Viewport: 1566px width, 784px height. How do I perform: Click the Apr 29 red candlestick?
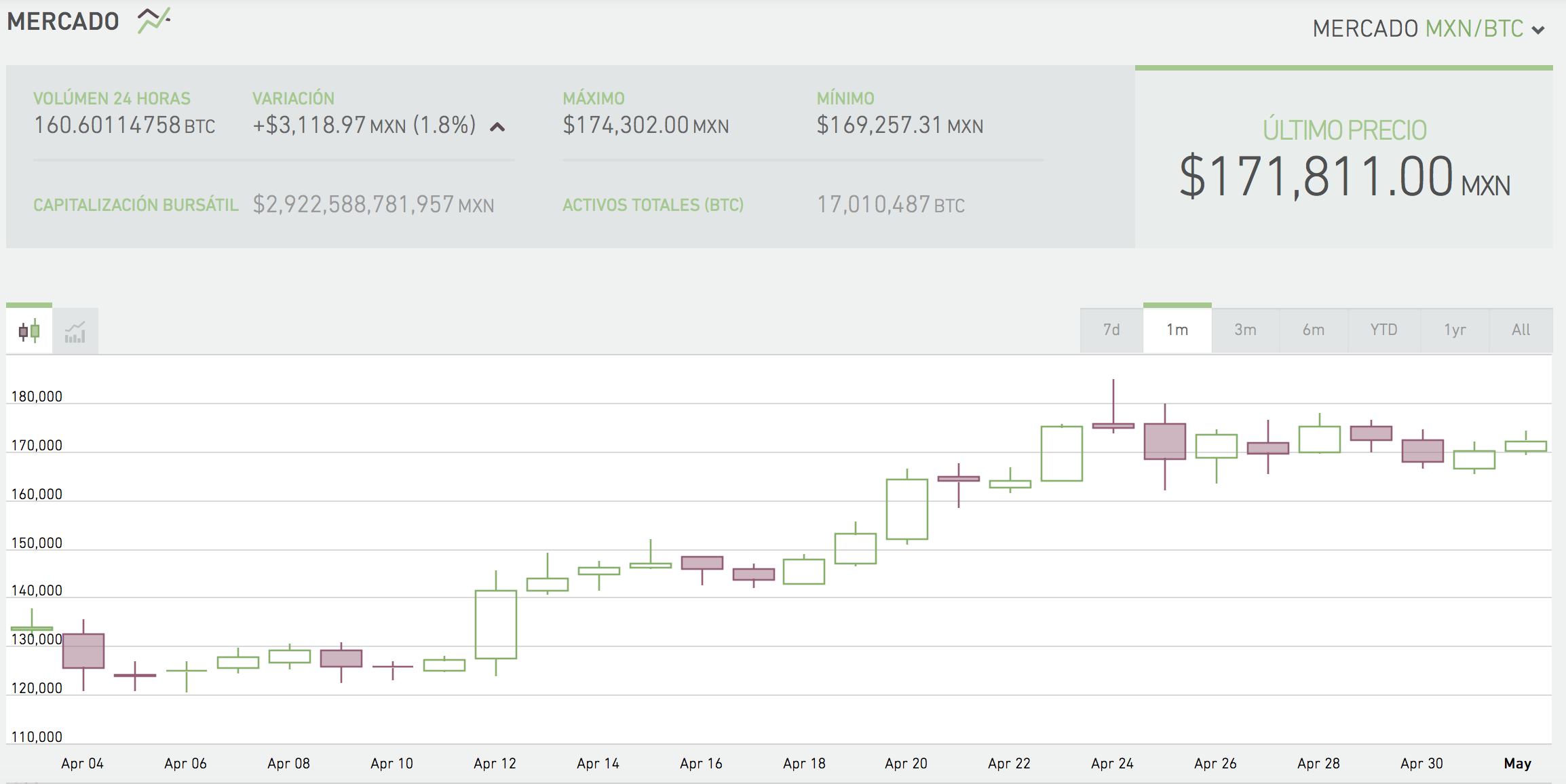coord(1371,433)
